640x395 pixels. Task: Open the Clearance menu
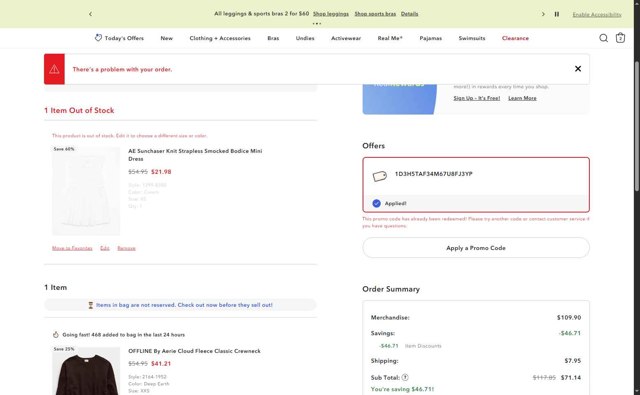(x=515, y=38)
